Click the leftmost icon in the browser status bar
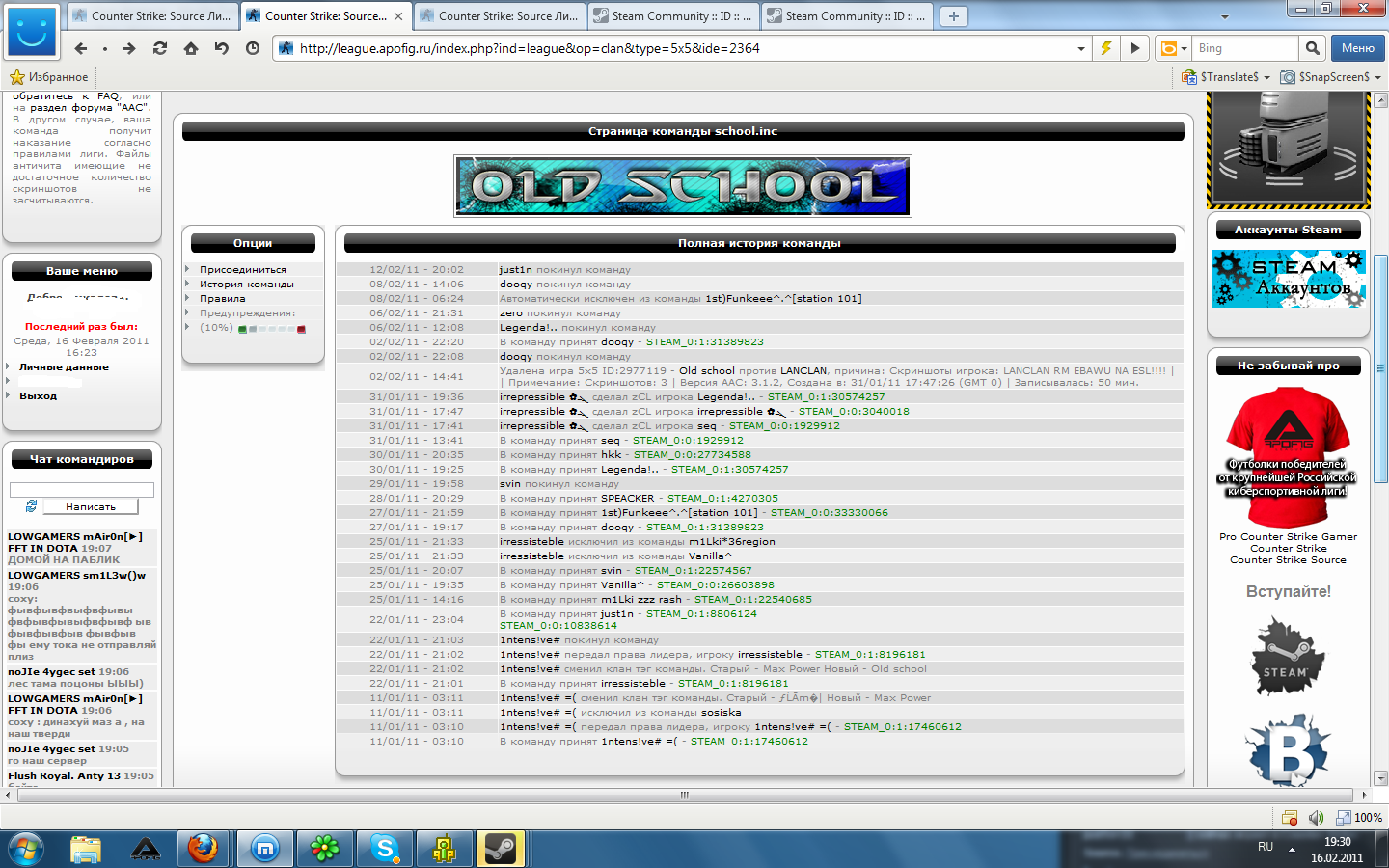The height and width of the screenshot is (868, 1389). [x=1290, y=818]
